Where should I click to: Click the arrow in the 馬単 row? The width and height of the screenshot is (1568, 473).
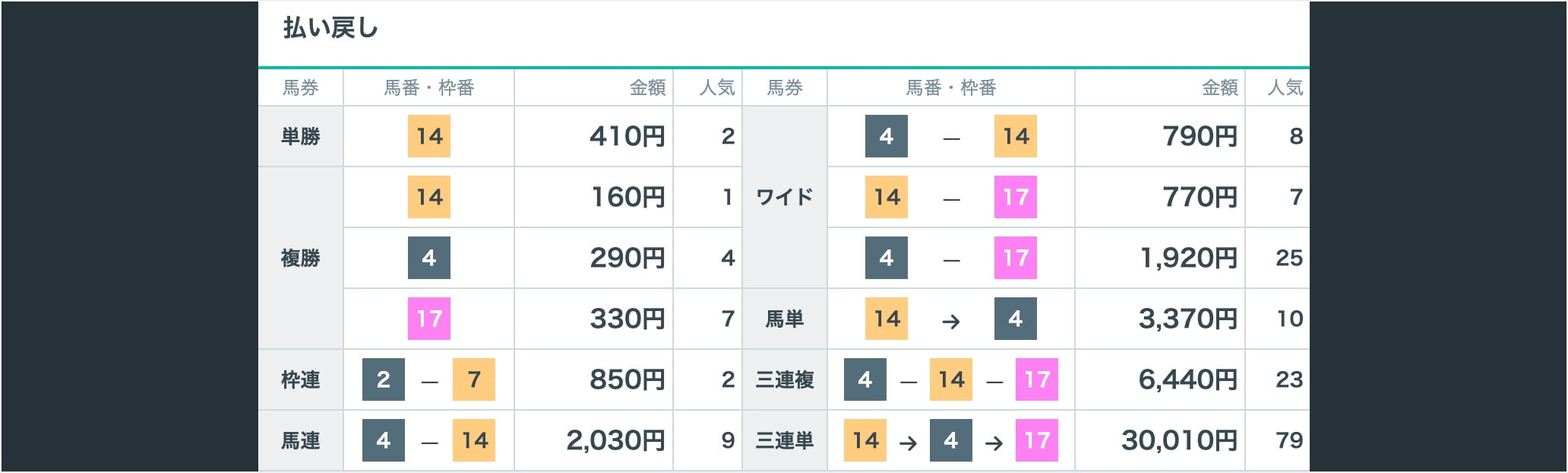(950, 321)
